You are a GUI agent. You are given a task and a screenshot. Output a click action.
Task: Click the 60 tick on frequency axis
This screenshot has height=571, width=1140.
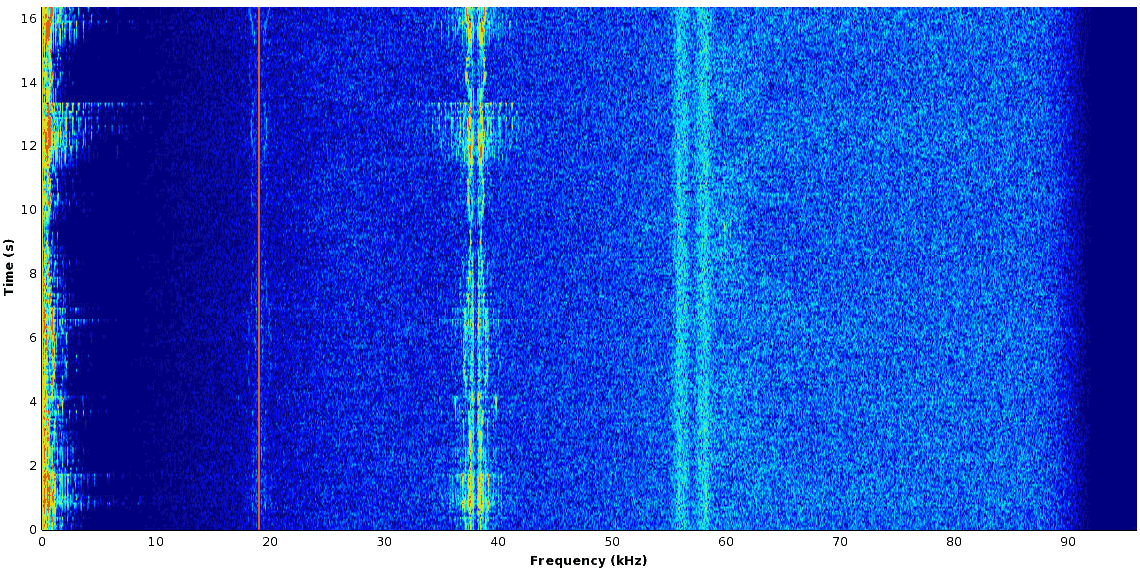pyautogui.click(x=726, y=542)
